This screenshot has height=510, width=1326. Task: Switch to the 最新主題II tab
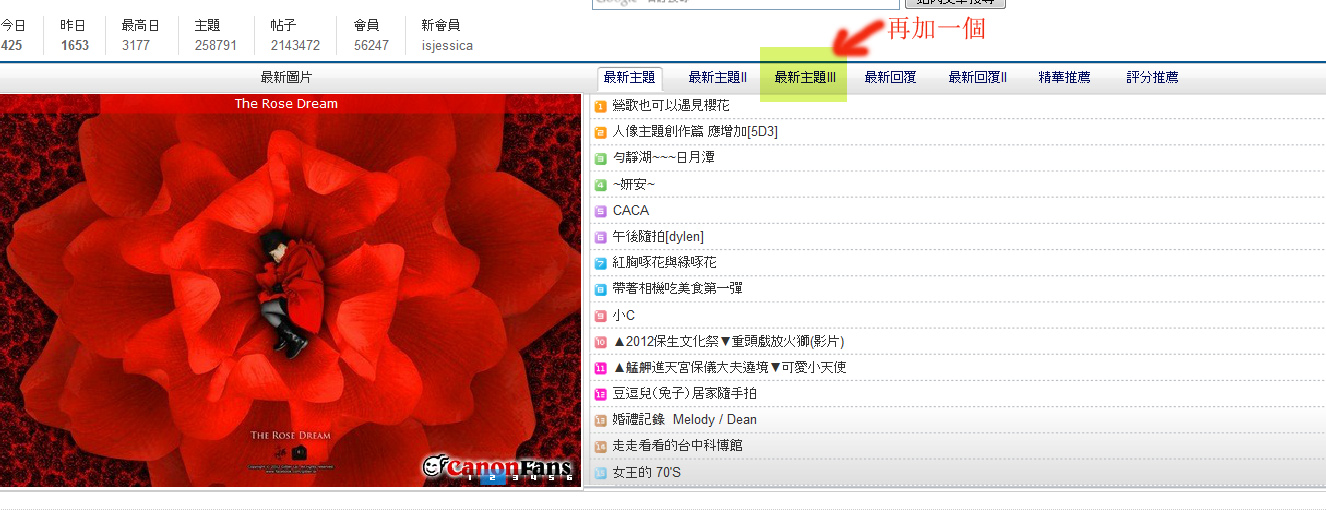[x=717, y=78]
